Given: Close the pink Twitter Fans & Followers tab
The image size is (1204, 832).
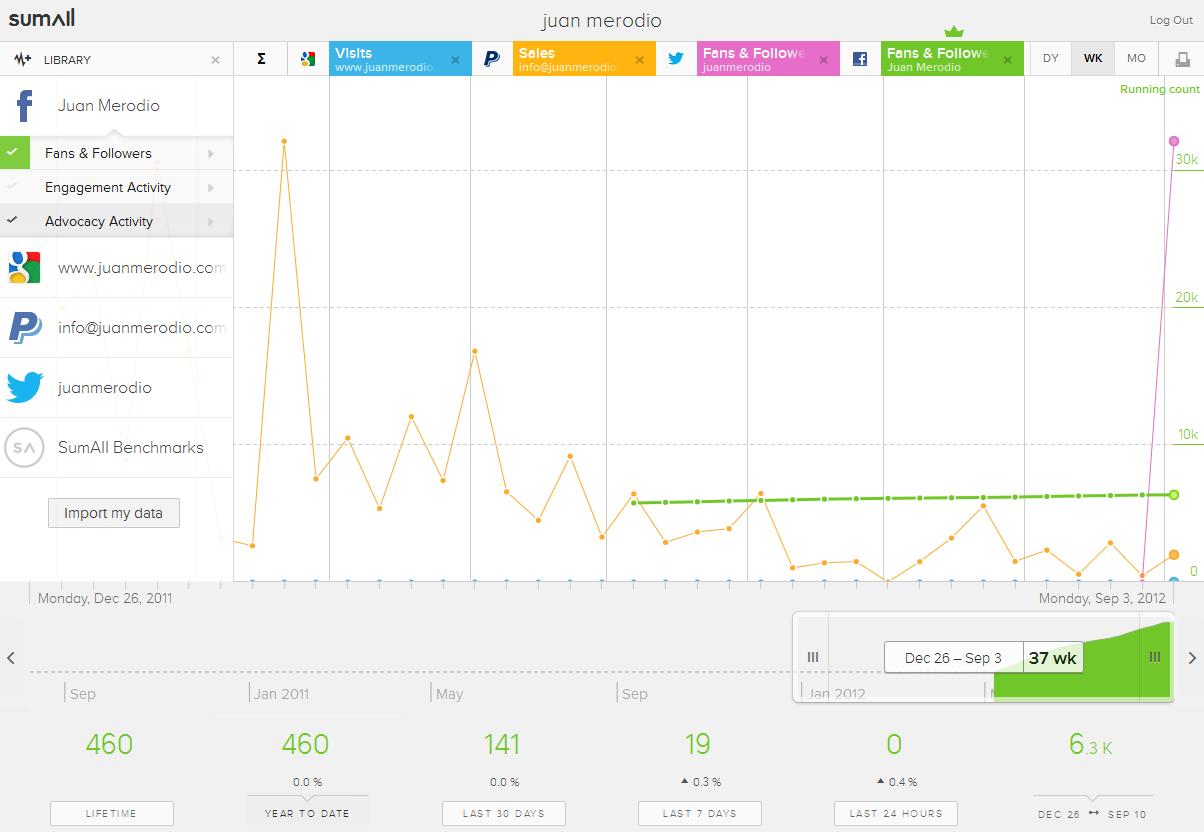Looking at the screenshot, I should [824, 60].
